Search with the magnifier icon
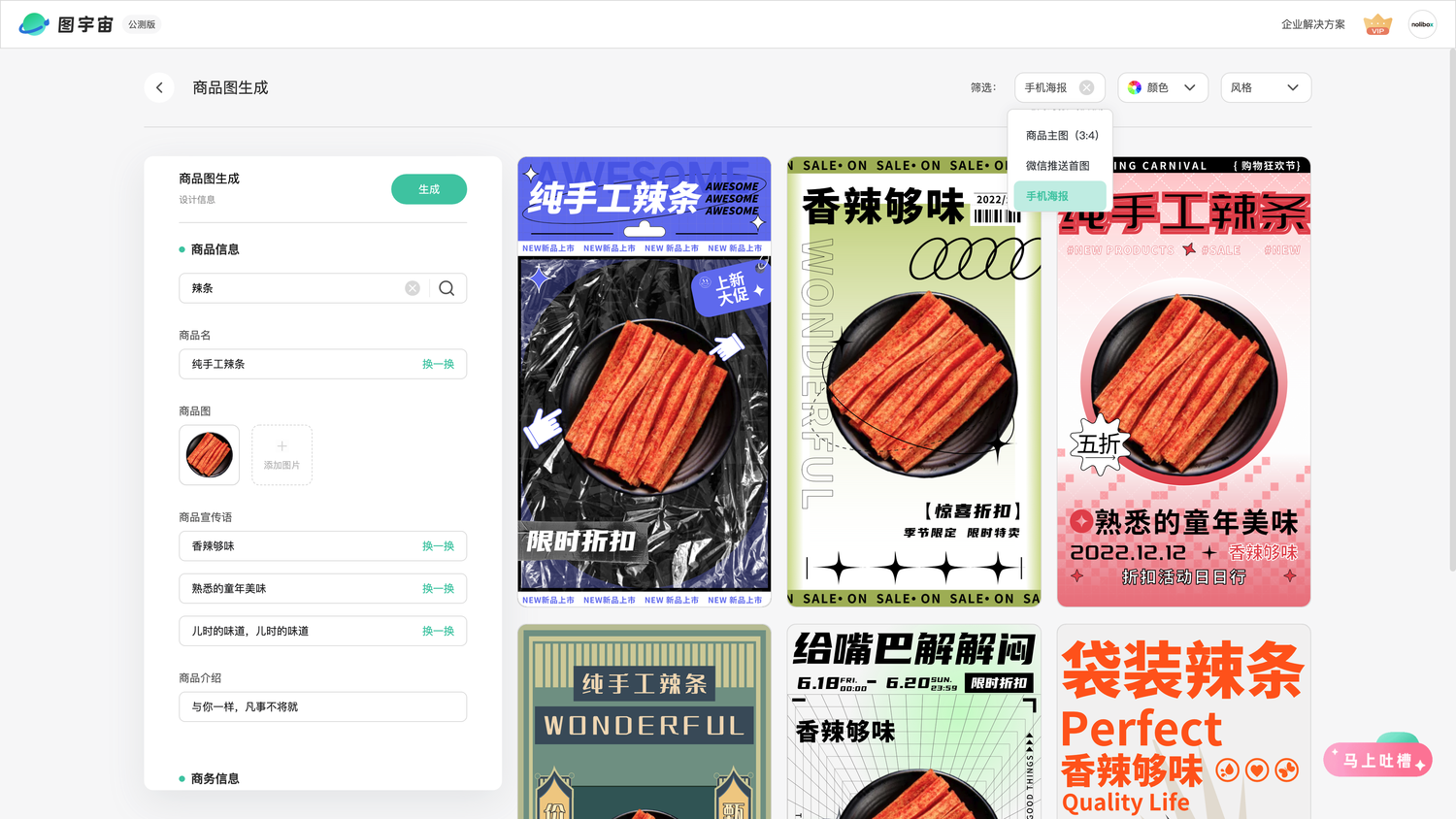 pyautogui.click(x=447, y=288)
